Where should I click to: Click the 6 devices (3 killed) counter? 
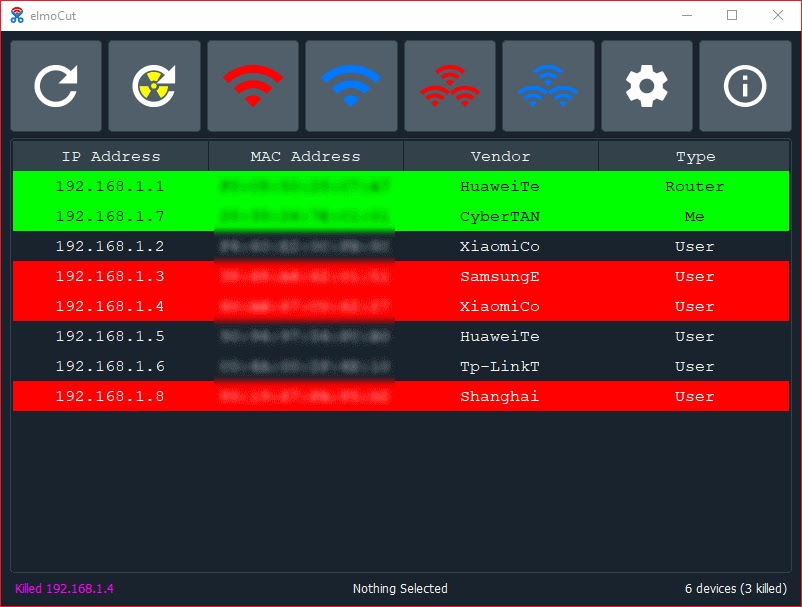point(736,589)
